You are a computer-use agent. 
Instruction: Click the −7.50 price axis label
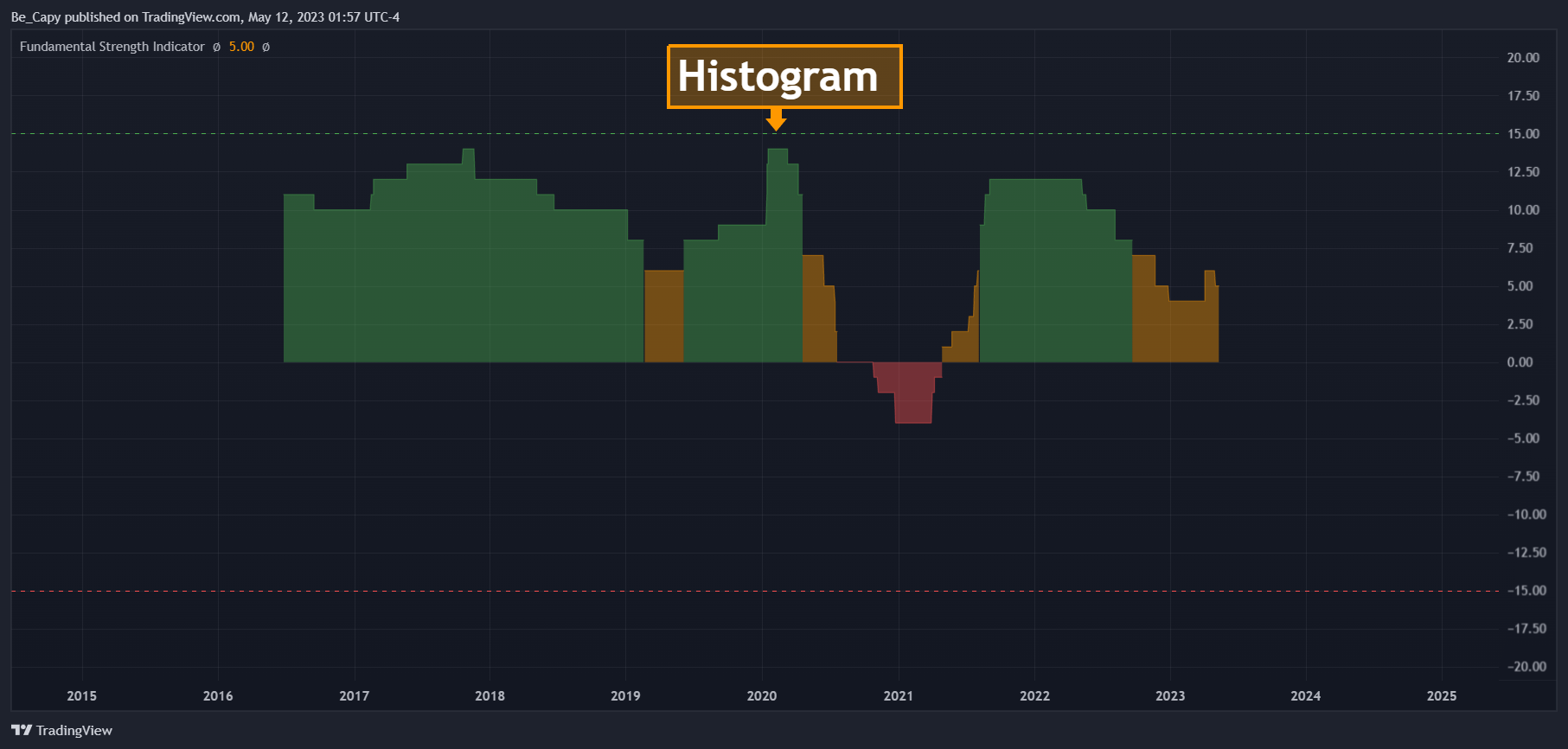tap(1523, 477)
